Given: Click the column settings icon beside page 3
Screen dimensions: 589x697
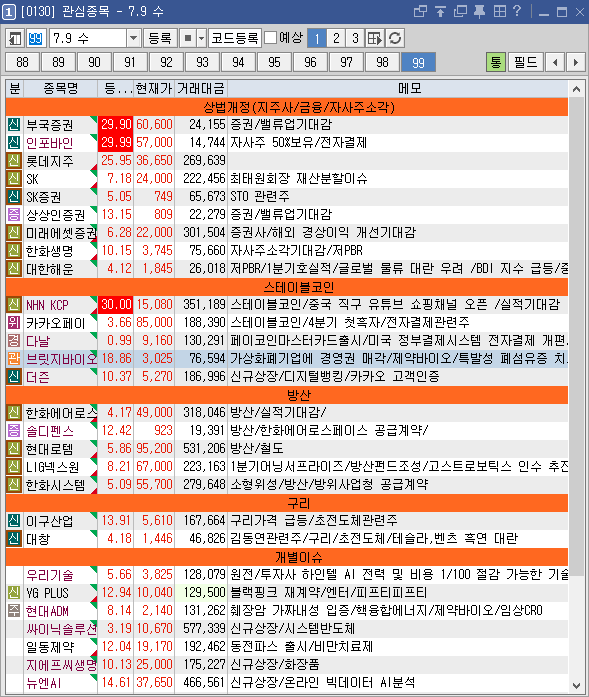Looking at the screenshot, I should tap(375, 38).
